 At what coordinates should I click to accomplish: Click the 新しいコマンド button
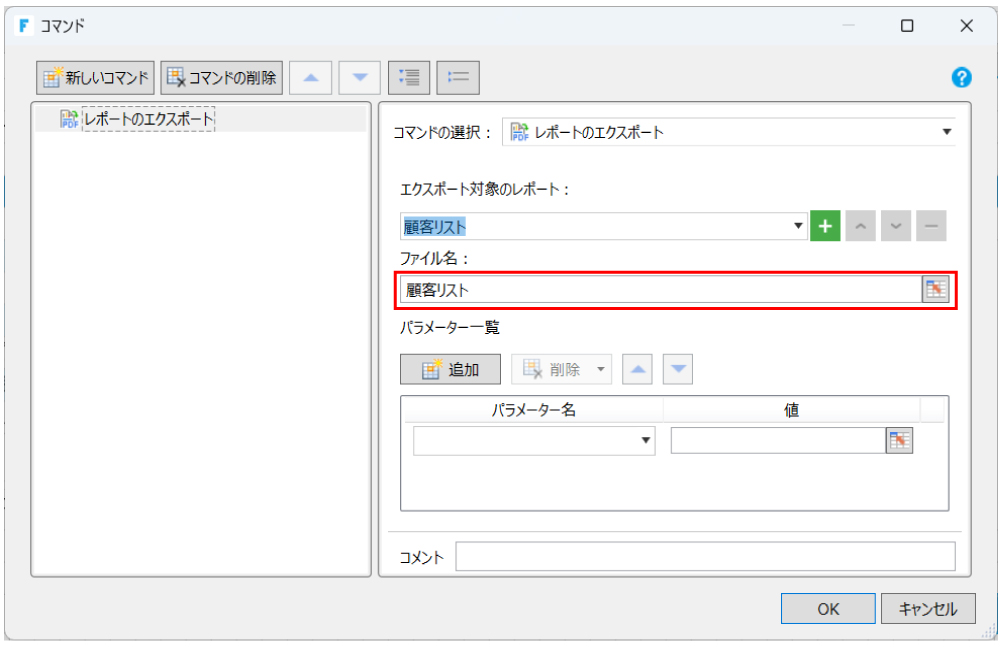[95, 77]
